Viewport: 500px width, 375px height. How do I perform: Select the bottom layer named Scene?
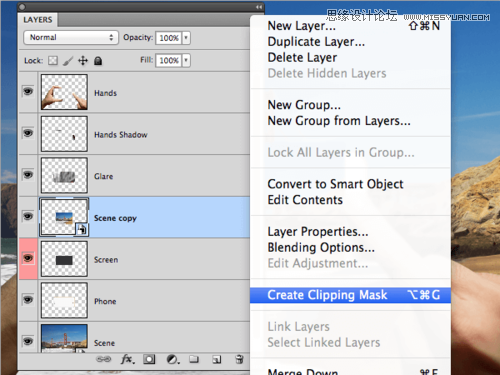coord(104,343)
